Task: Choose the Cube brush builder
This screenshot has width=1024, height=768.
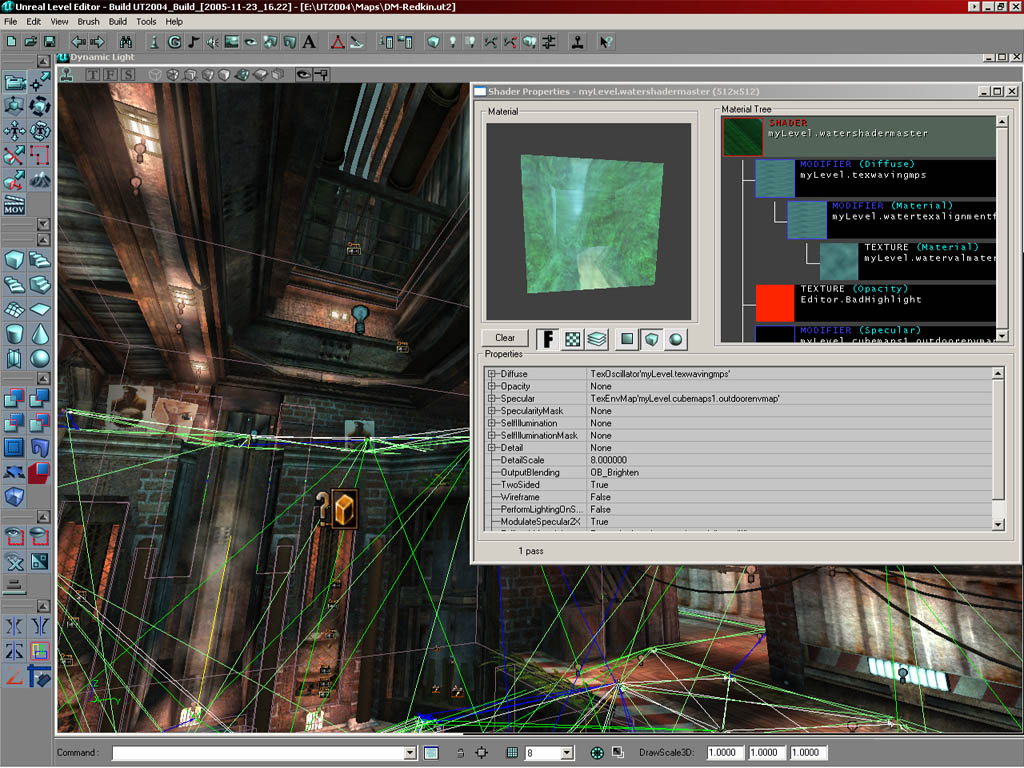Action: pyautogui.click(x=14, y=260)
